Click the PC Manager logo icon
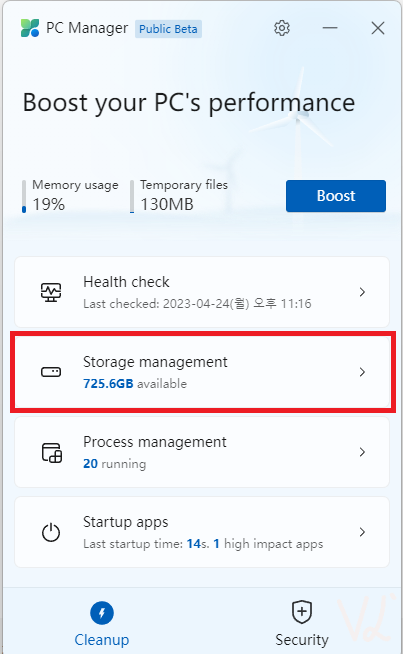Screen dimensions: 403x654 tap(30, 28)
